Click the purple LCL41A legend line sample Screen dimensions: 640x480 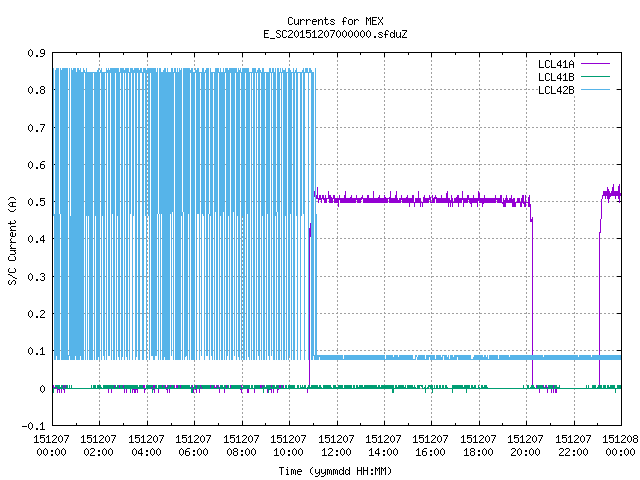click(595, 64)
